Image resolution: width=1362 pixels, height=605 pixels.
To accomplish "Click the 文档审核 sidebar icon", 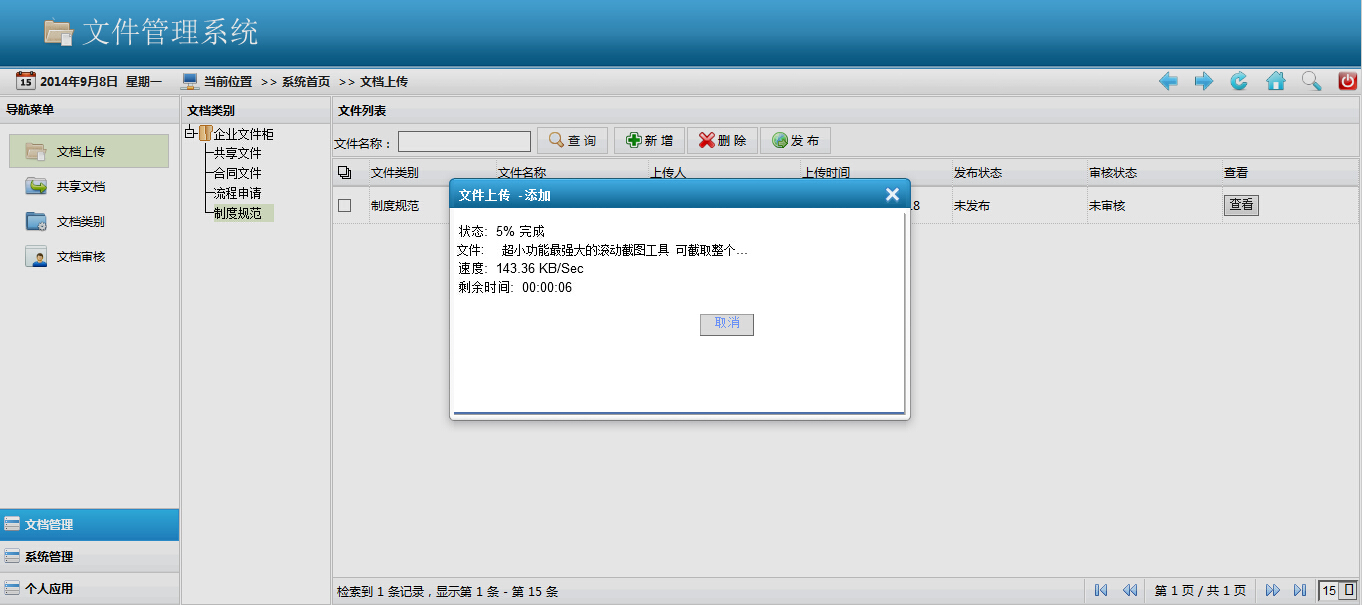I will (36, 256).
